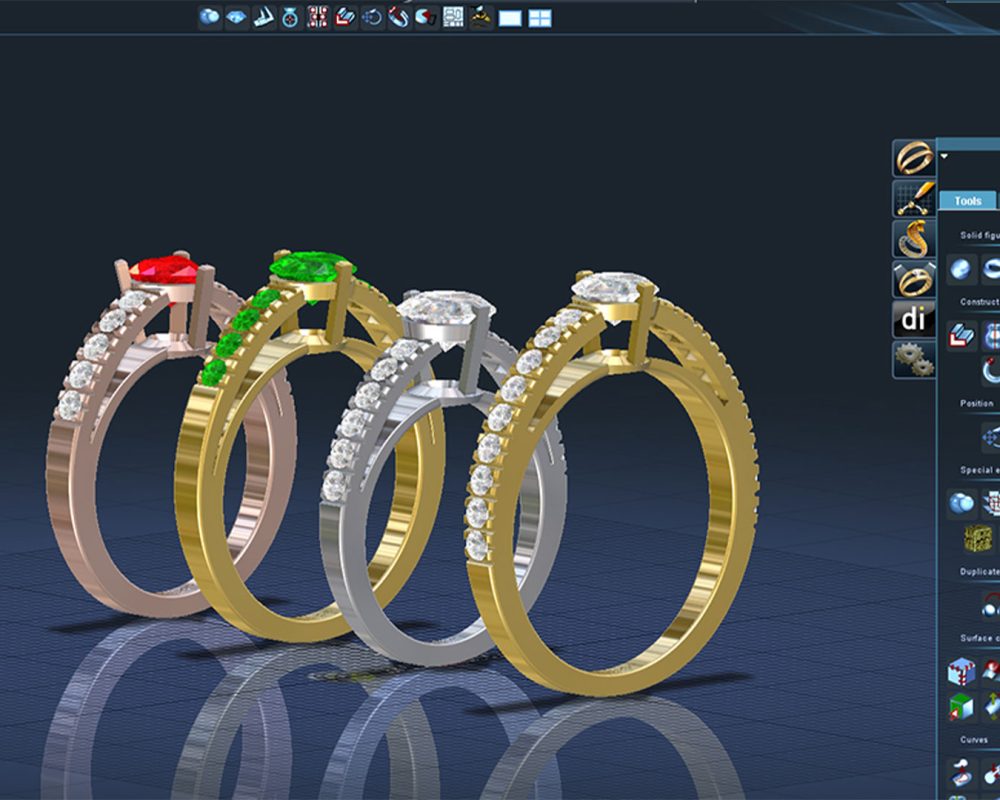Expand the panel disclosure triangle above Tools
Image resolution: width=1000 pixels, height=800 pixels.
[x=944, y=154]
